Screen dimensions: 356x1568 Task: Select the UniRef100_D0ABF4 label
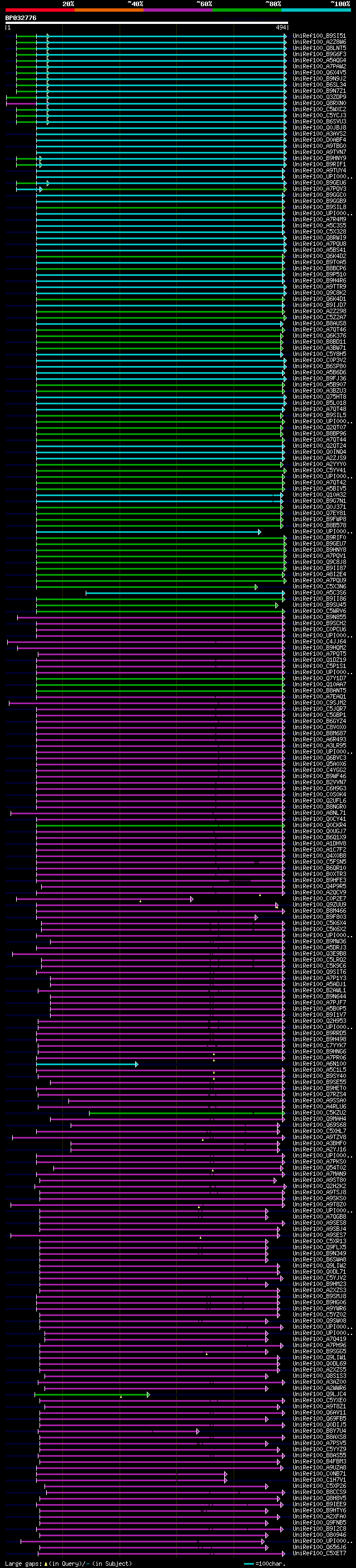pyautogui.click(x=319, y=140)
